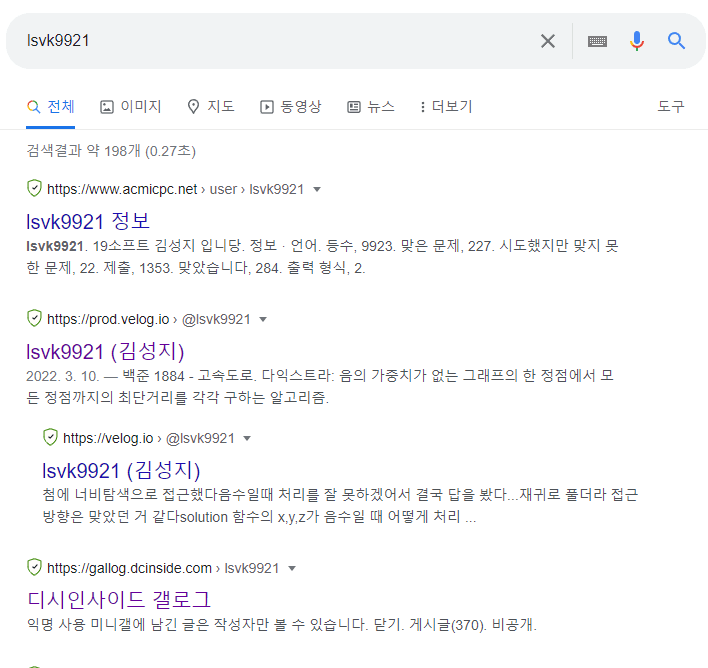Open the 더보기 more menu
The height and width of the screenshot is (668, 708).
pos(446,107)
